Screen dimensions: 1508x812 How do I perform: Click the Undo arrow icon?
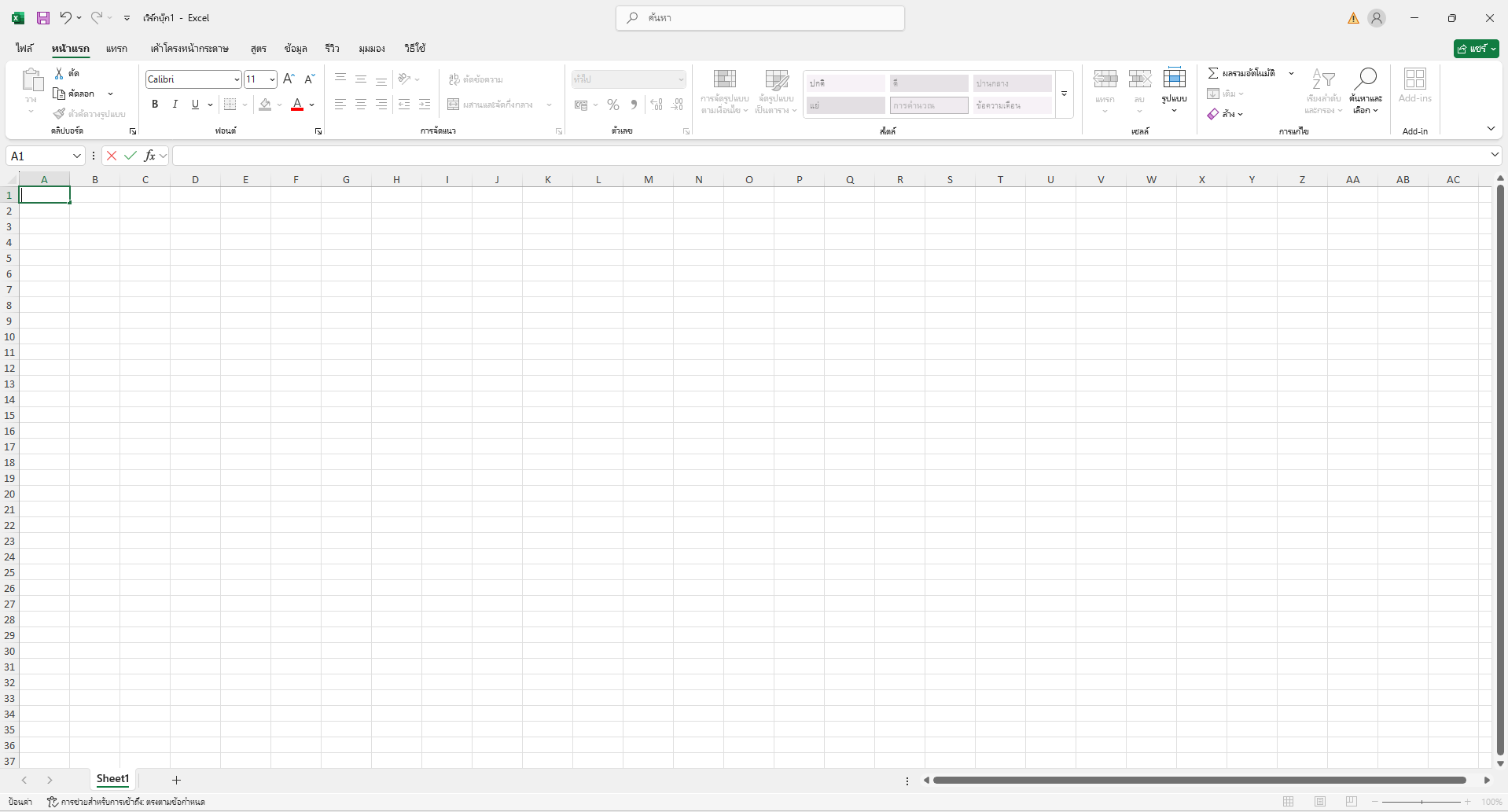click(x=66, y=17)
